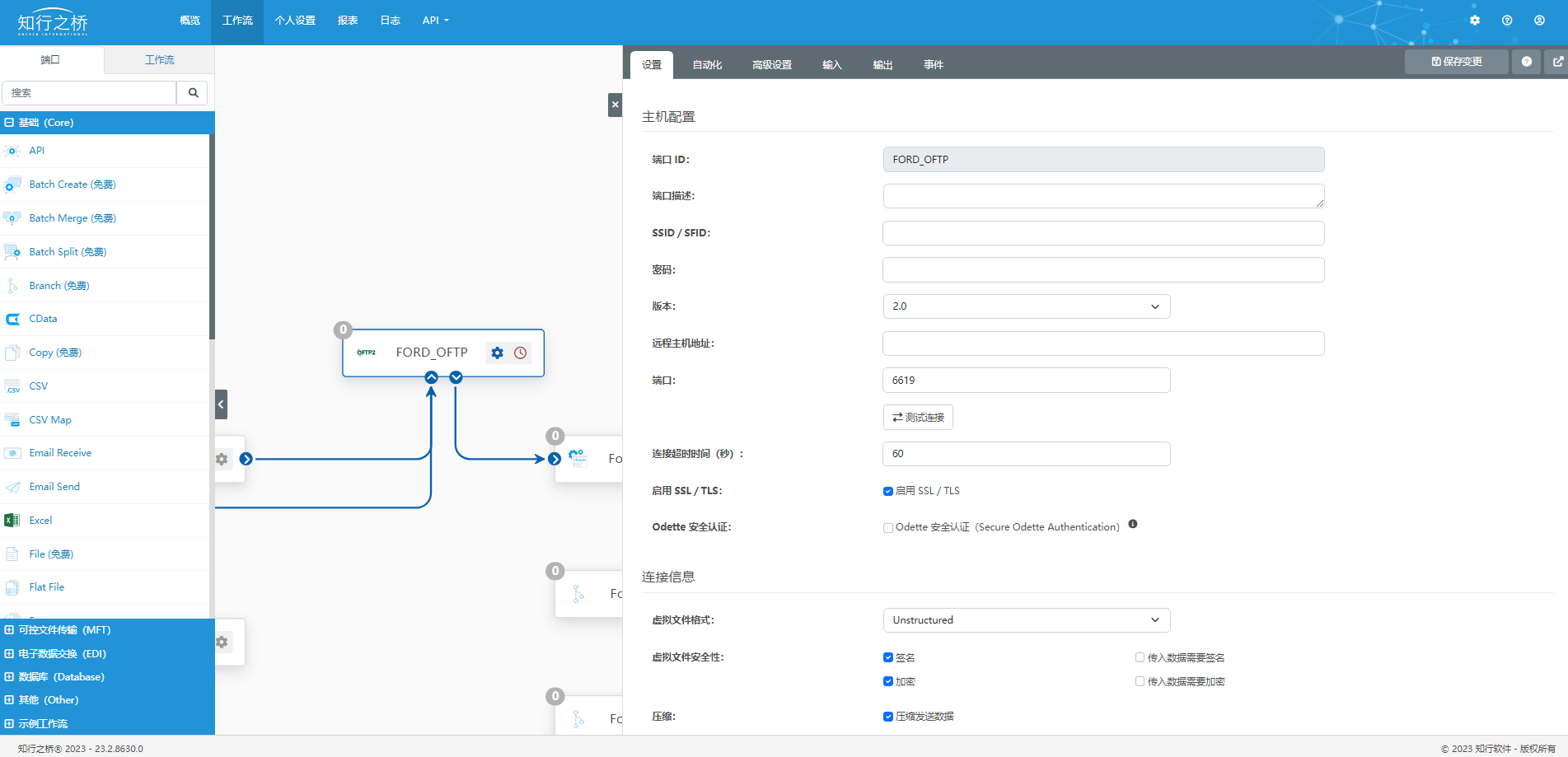The width and height of the screenshot is (1568, 757).
Task: Click the search magnifier button
Action: pos(193,93)
